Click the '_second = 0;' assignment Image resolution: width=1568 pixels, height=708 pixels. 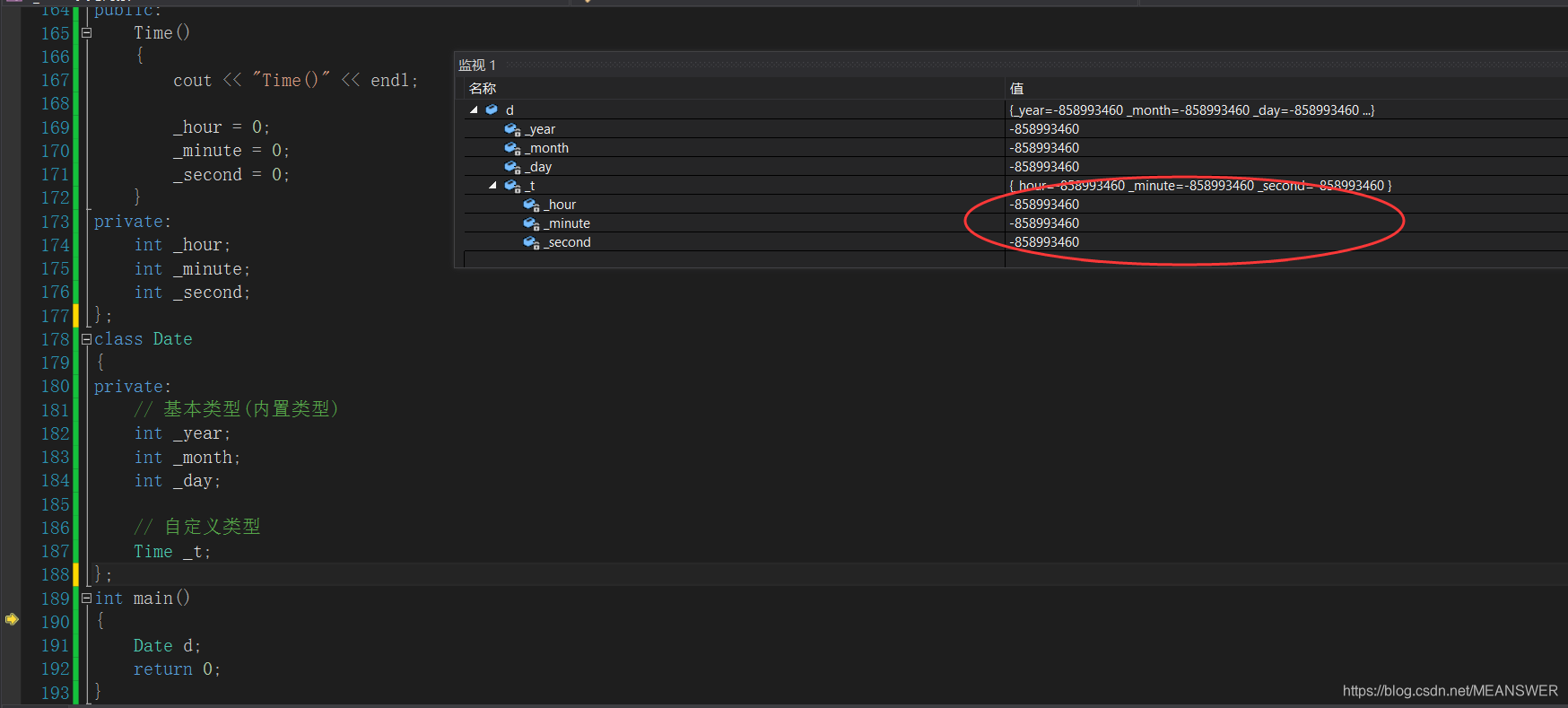231,175
